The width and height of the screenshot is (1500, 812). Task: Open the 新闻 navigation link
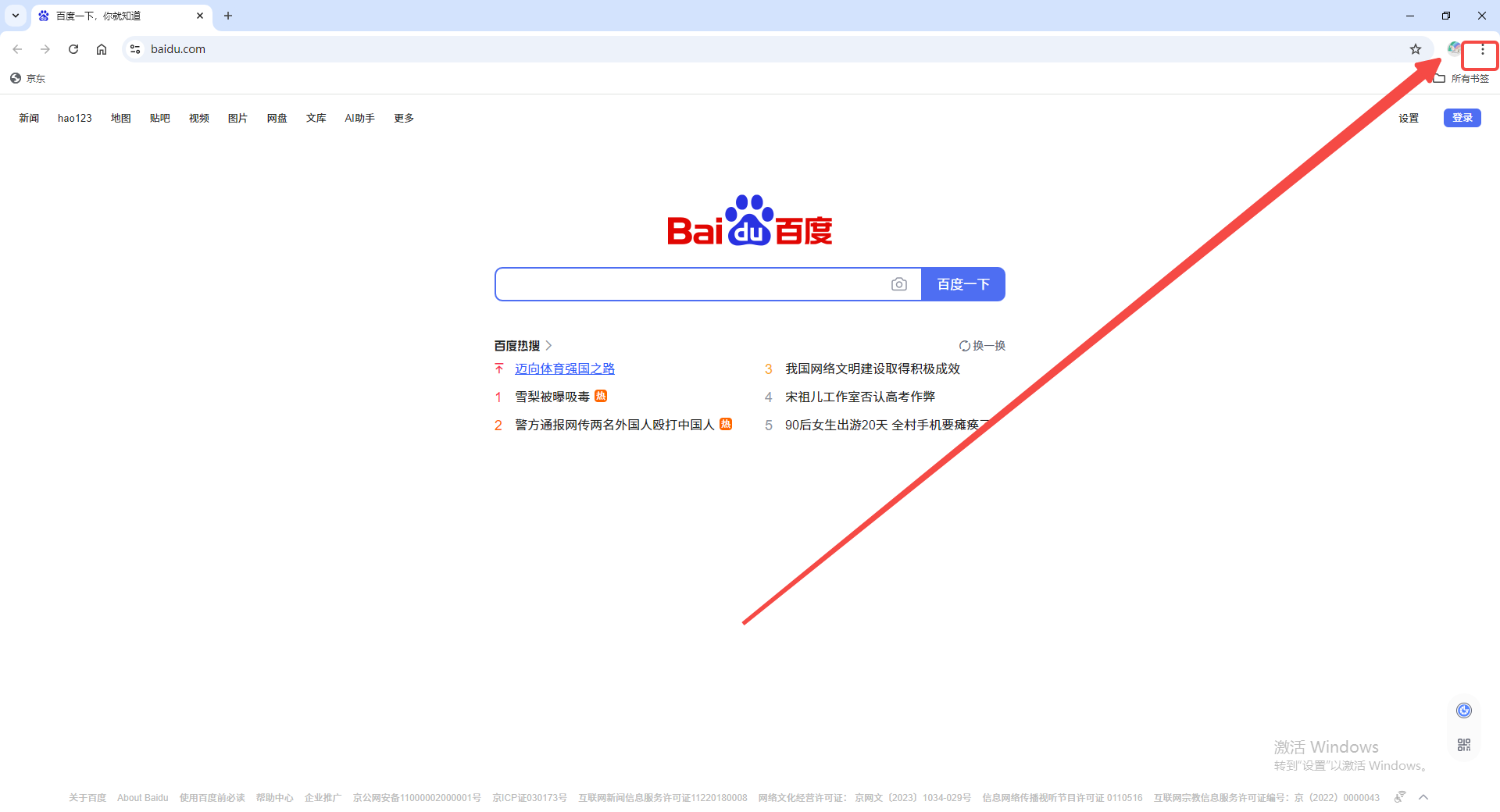(29, 118)
